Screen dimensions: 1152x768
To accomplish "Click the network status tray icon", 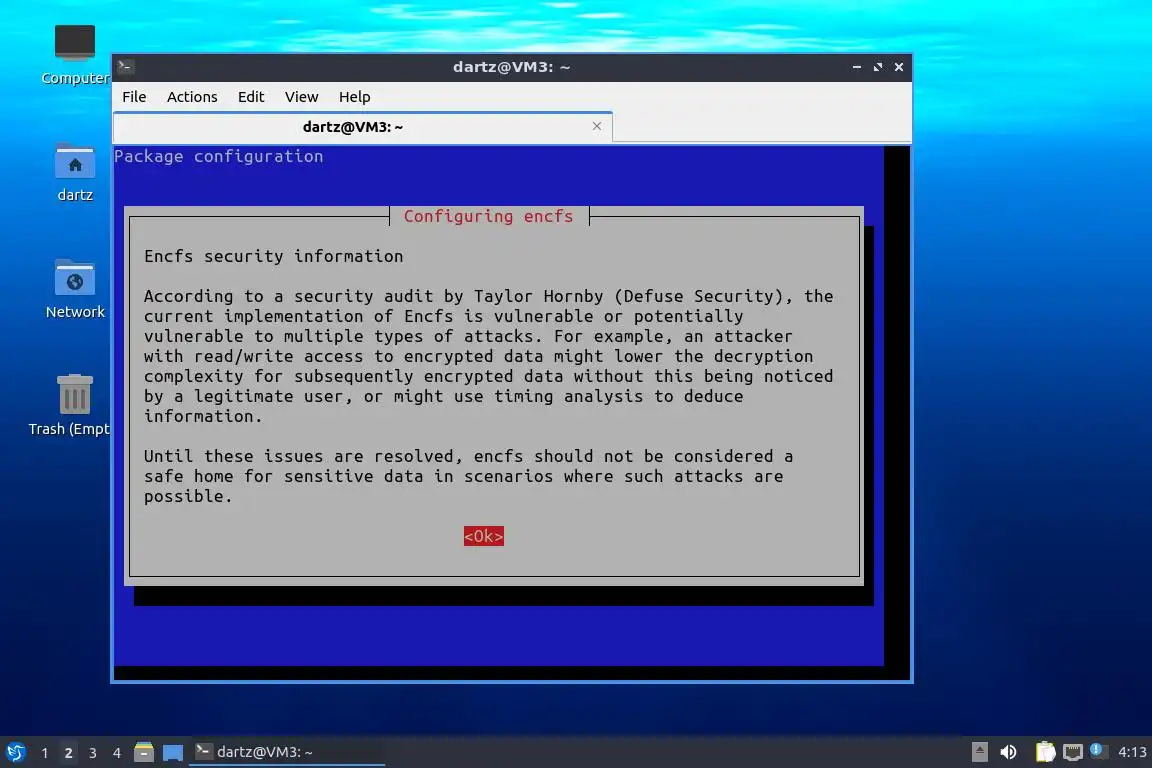I will coord(1073,752).
